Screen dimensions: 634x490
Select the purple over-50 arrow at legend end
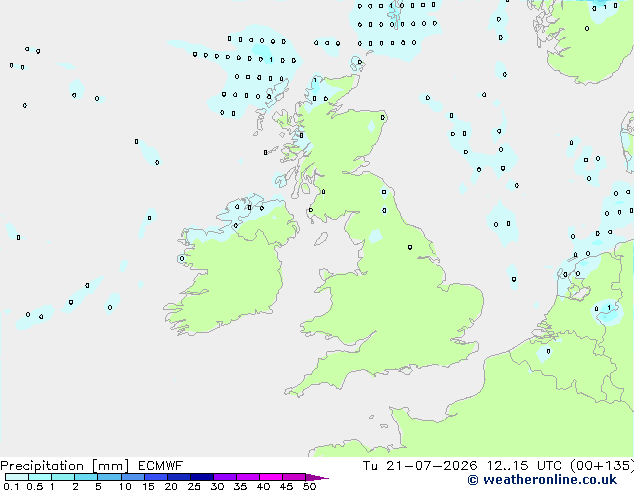[x=317, y=477]
